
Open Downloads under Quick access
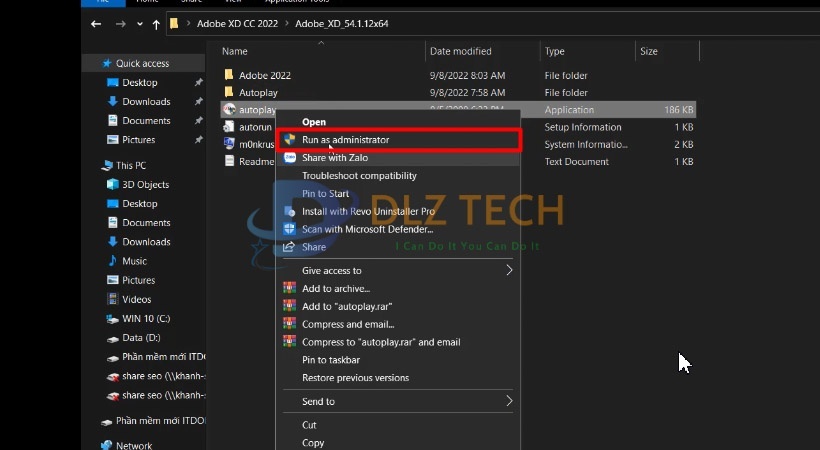146,102
